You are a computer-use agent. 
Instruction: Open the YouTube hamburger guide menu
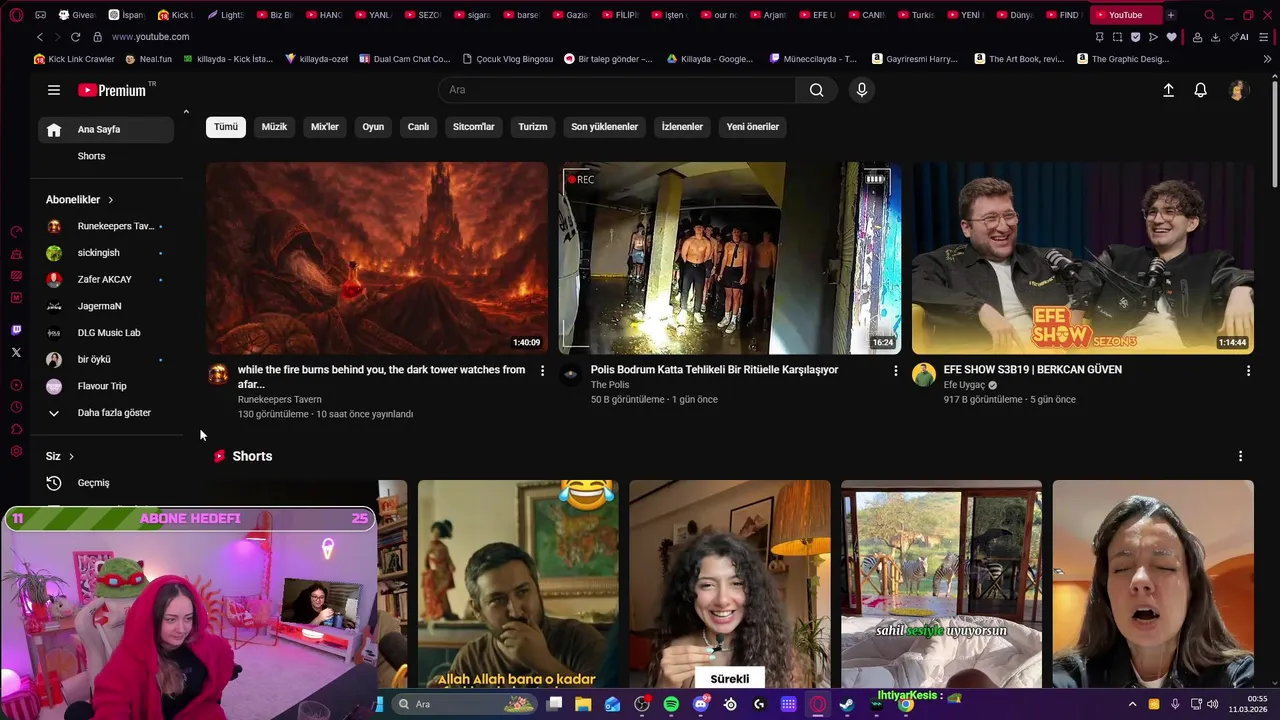(x=54, y=90)
